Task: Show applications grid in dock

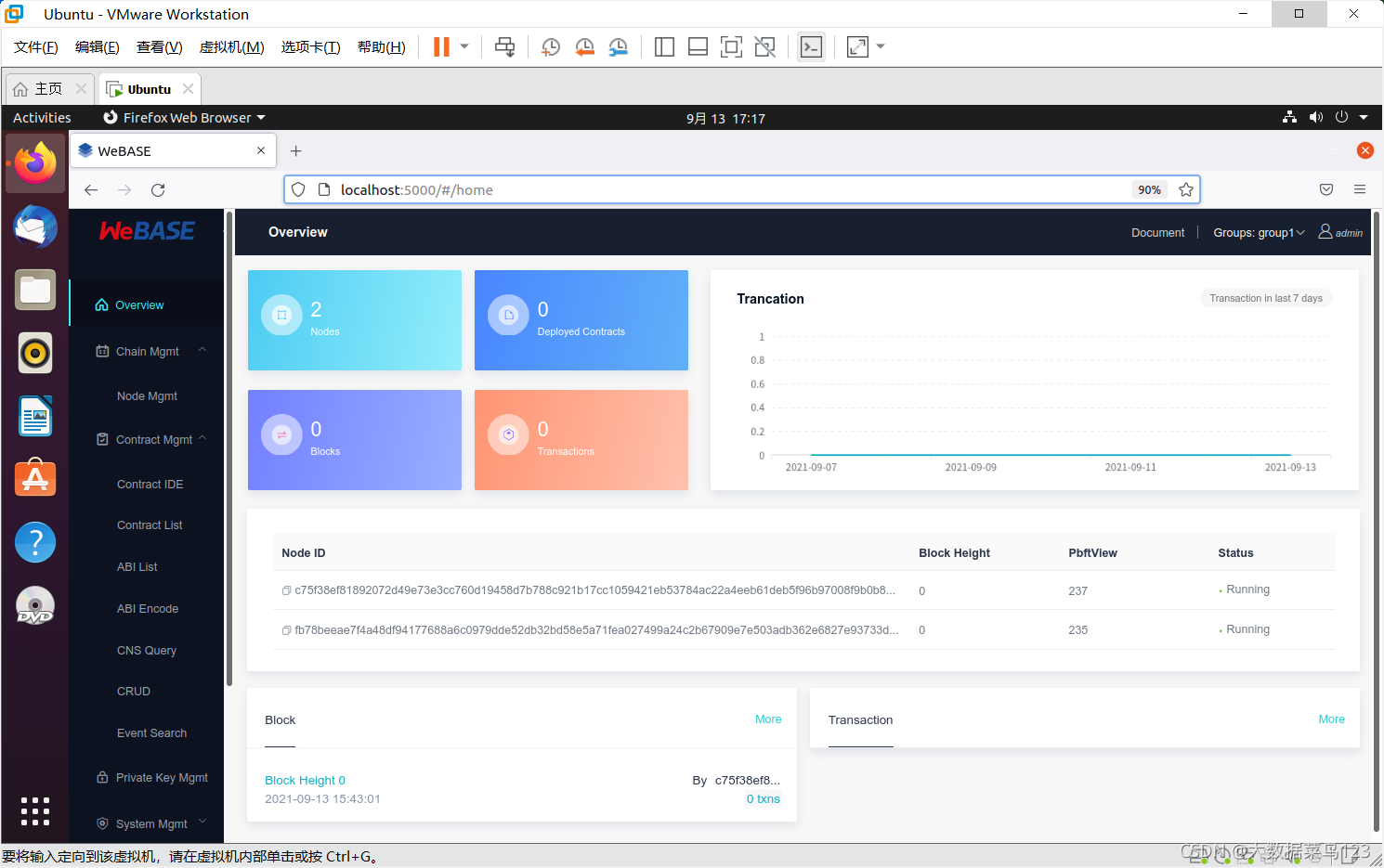Action: [x=35, y=811]
